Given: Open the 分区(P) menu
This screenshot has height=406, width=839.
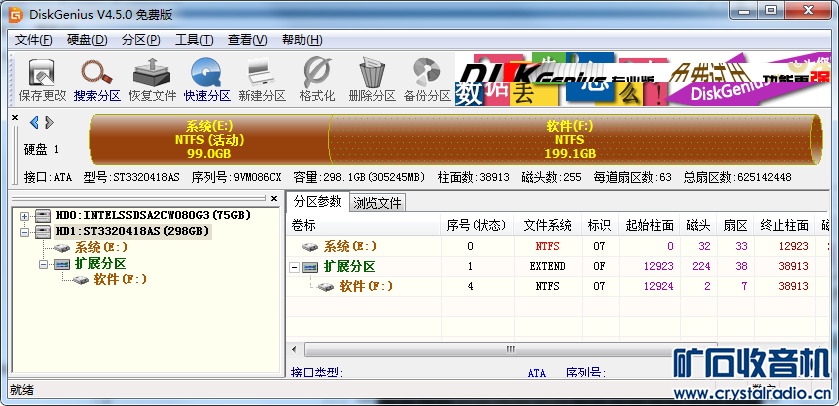Looking at the screenshot, I should (x=141, y=40).
